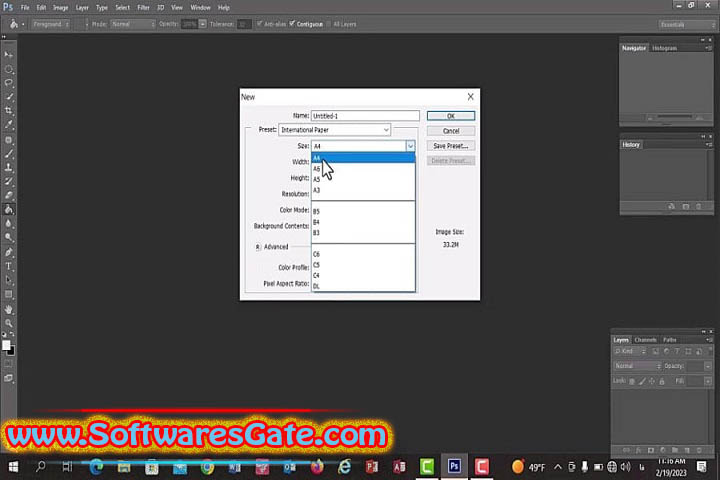Select the Horizontal Type tool
This screenshot has height=480, width=720.
tap(8, 266)
